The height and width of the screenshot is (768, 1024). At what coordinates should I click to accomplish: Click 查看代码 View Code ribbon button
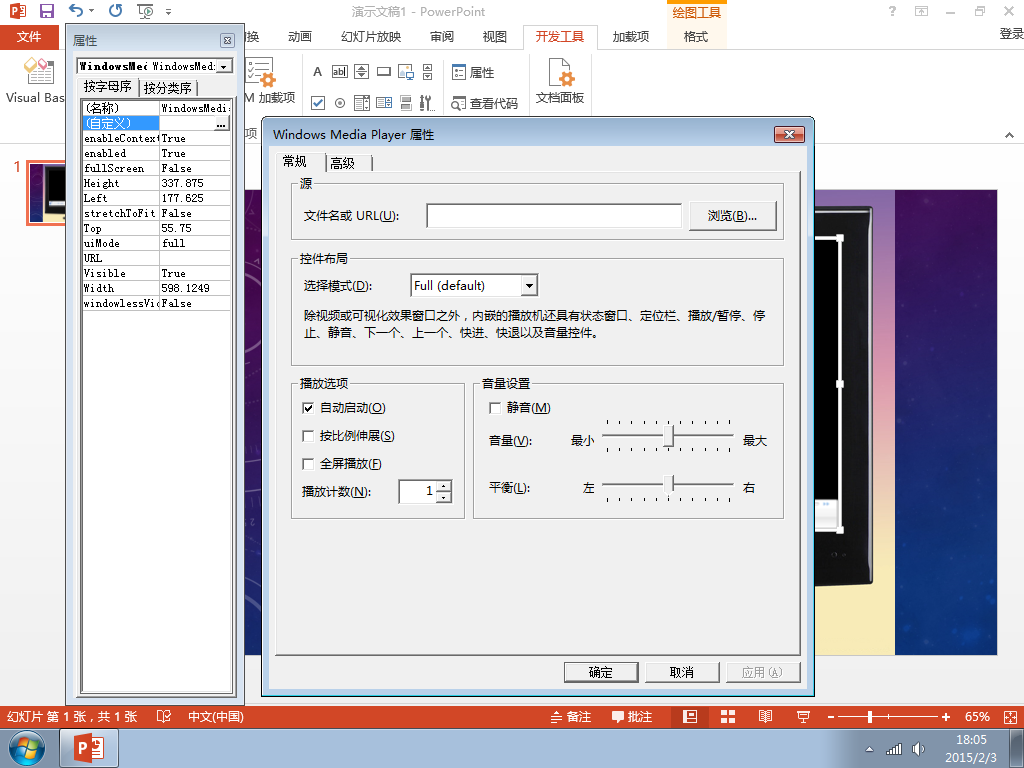click(x=485, y=103)
